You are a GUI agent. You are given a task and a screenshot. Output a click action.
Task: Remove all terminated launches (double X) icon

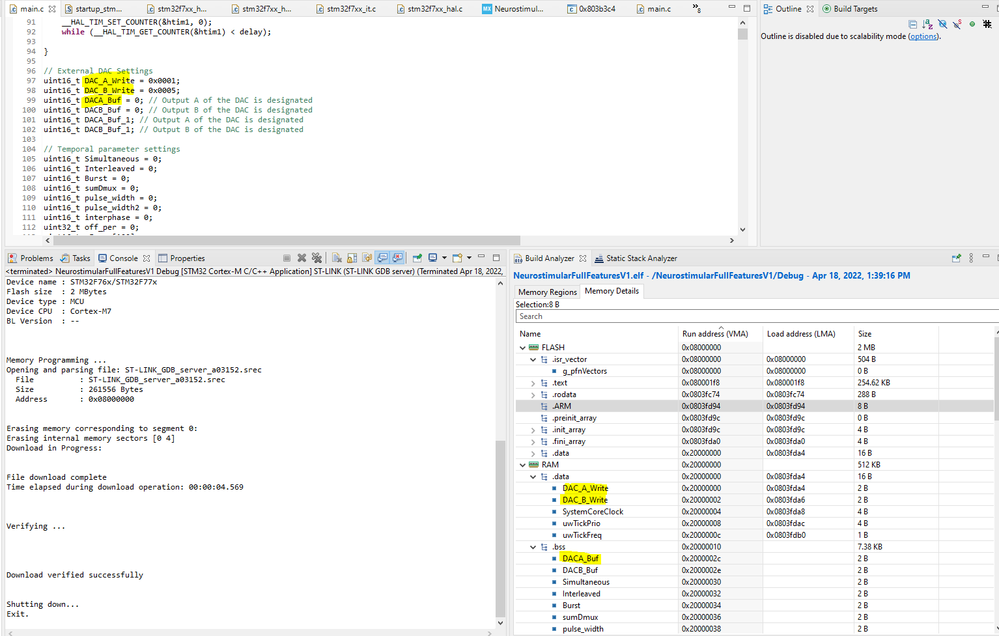click(x=317, y=258)
